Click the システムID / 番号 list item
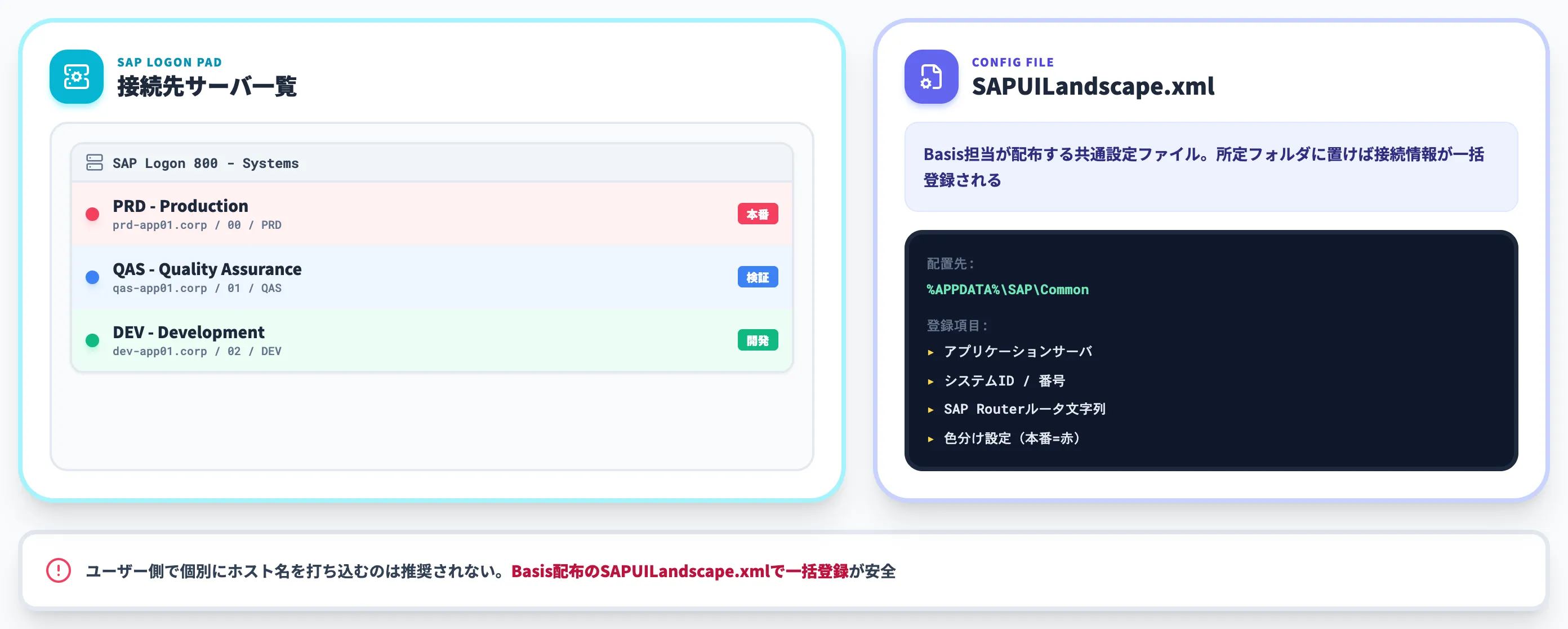Image resolution: width=1568 pixels, height=629 pixels. point(1004,380)
